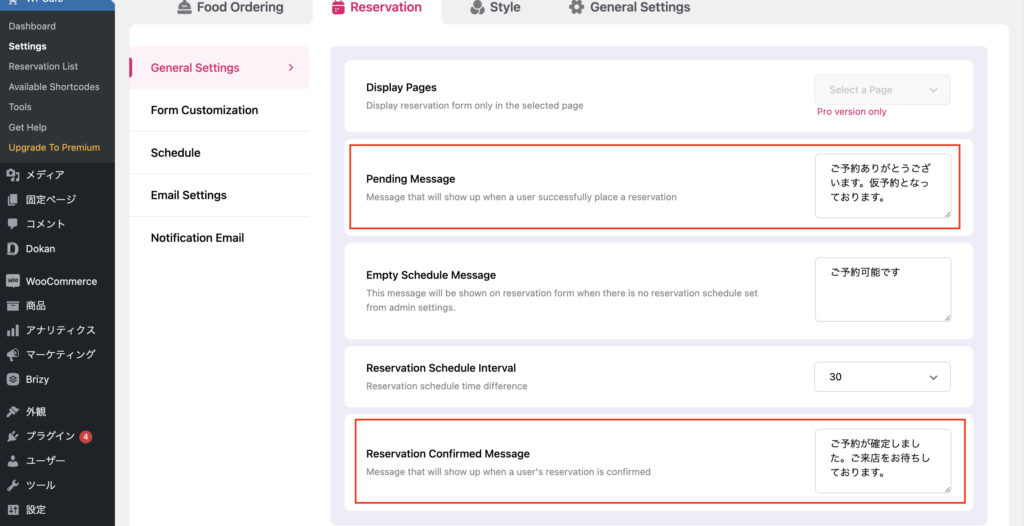This screenshot has height=526, width=1024.
Task: Open the Email Settings section
Action: coord(188,195)
